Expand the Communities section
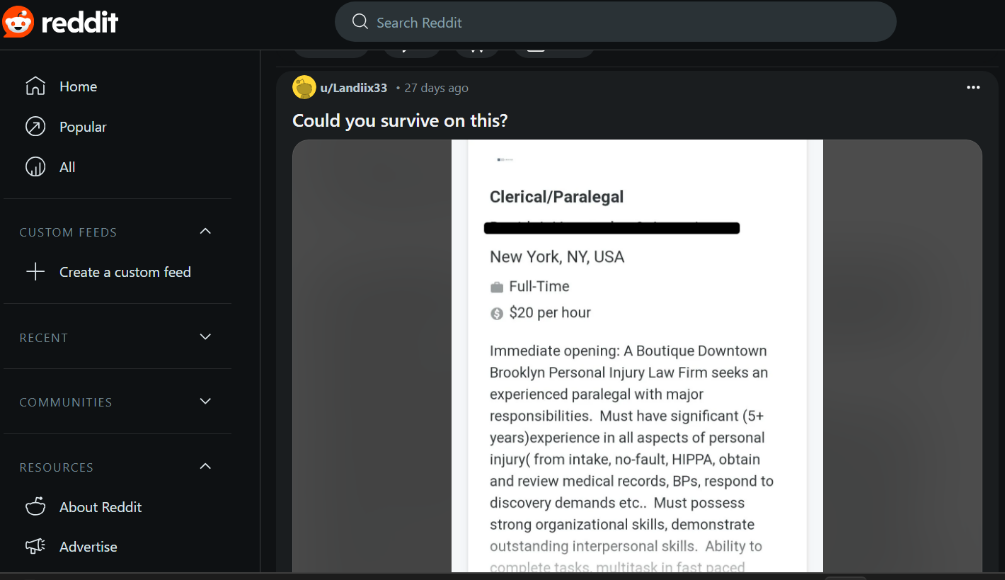This screenshot has width=1005, height=580. [x=205, y=402]
